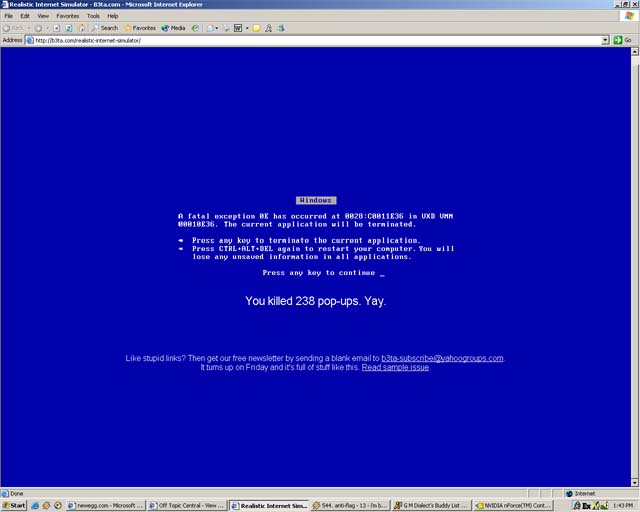Open dropdown arrow beside Word edit icon

247,28
